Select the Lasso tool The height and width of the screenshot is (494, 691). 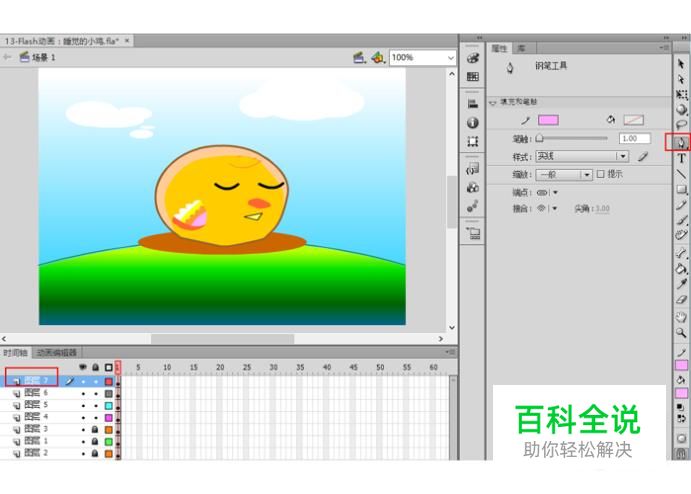click(681, 125)
